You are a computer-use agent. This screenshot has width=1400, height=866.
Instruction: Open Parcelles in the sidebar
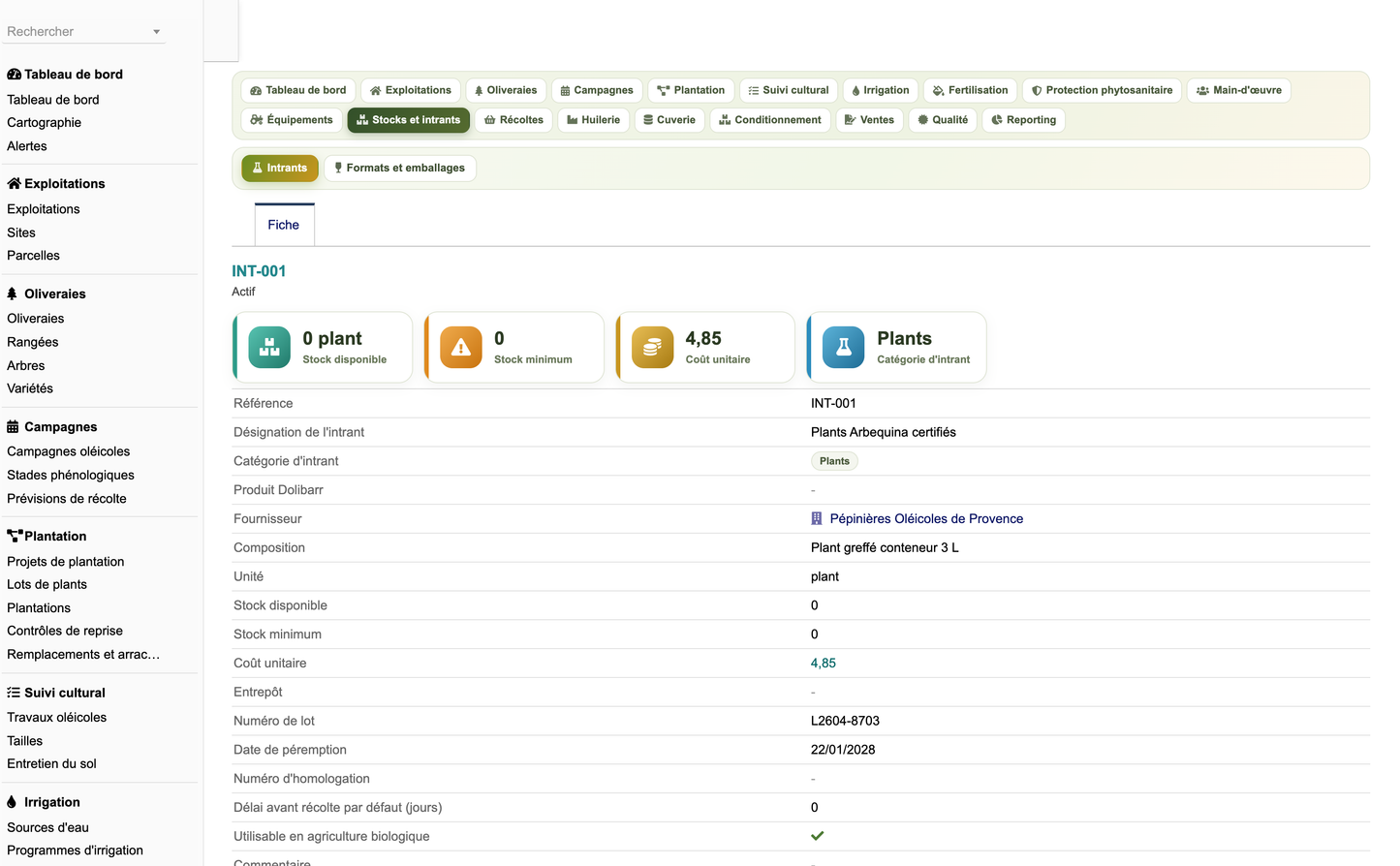(x=34, y=256)
